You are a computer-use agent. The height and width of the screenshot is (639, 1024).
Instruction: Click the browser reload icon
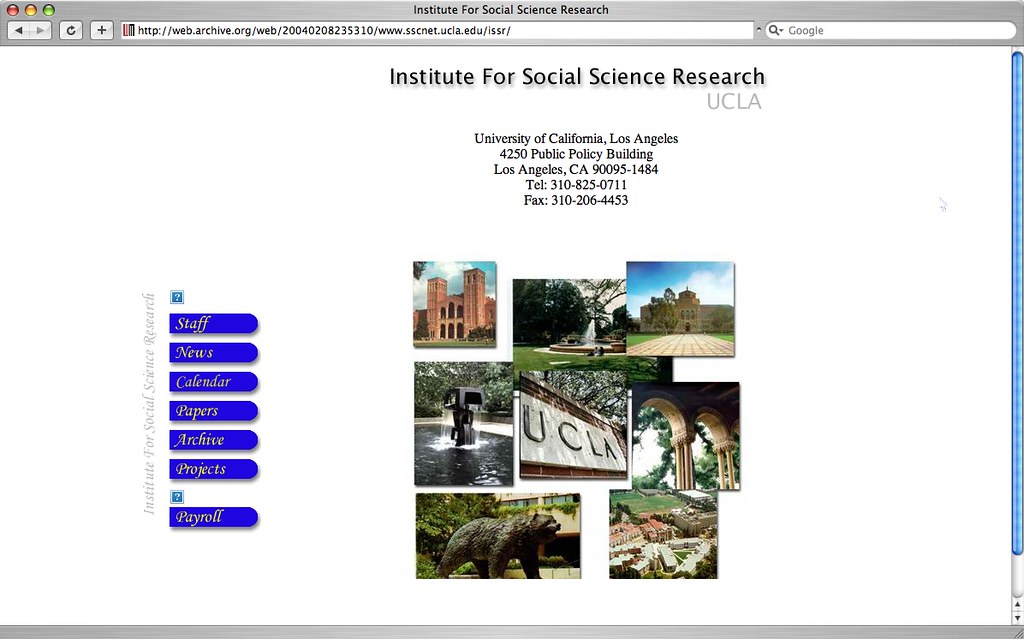pos(70,29)
